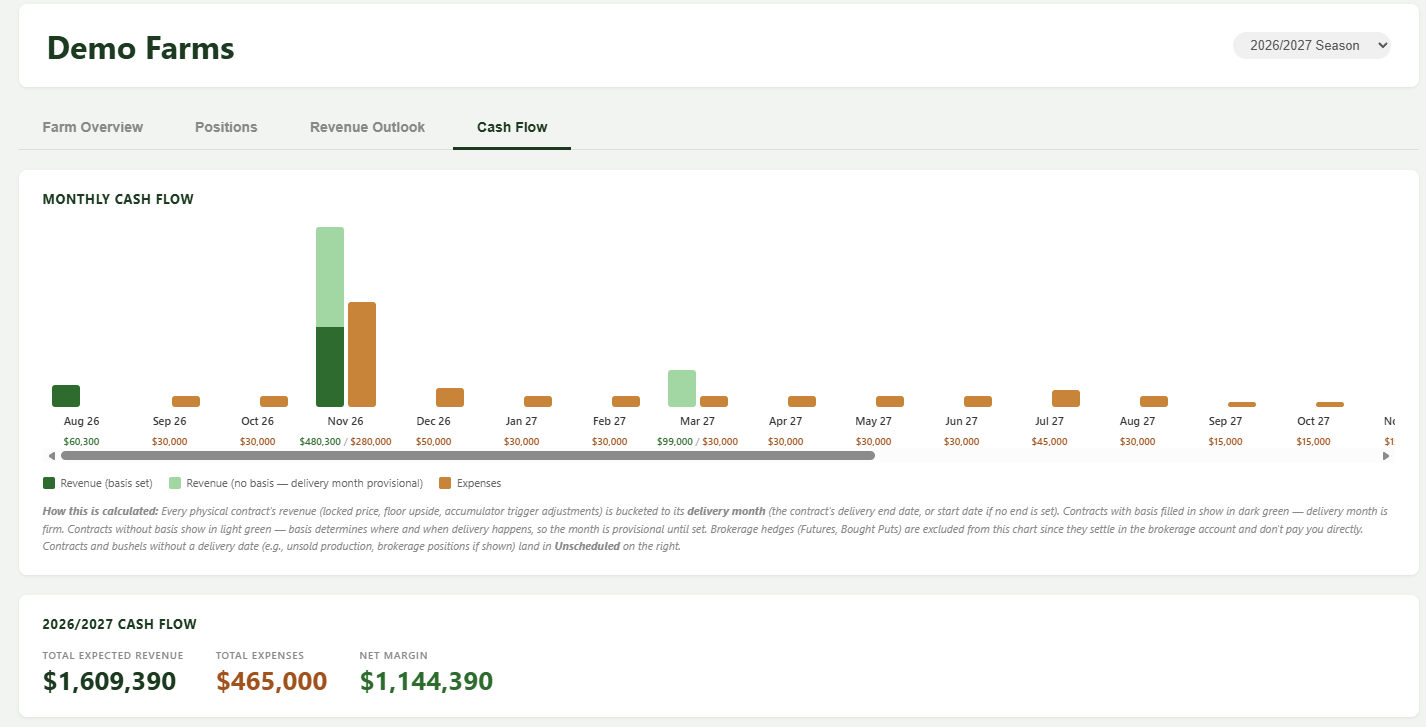1426x727 pixels.
Task: Click the total expected revenue $1,609,390
Action: [110, 681]
